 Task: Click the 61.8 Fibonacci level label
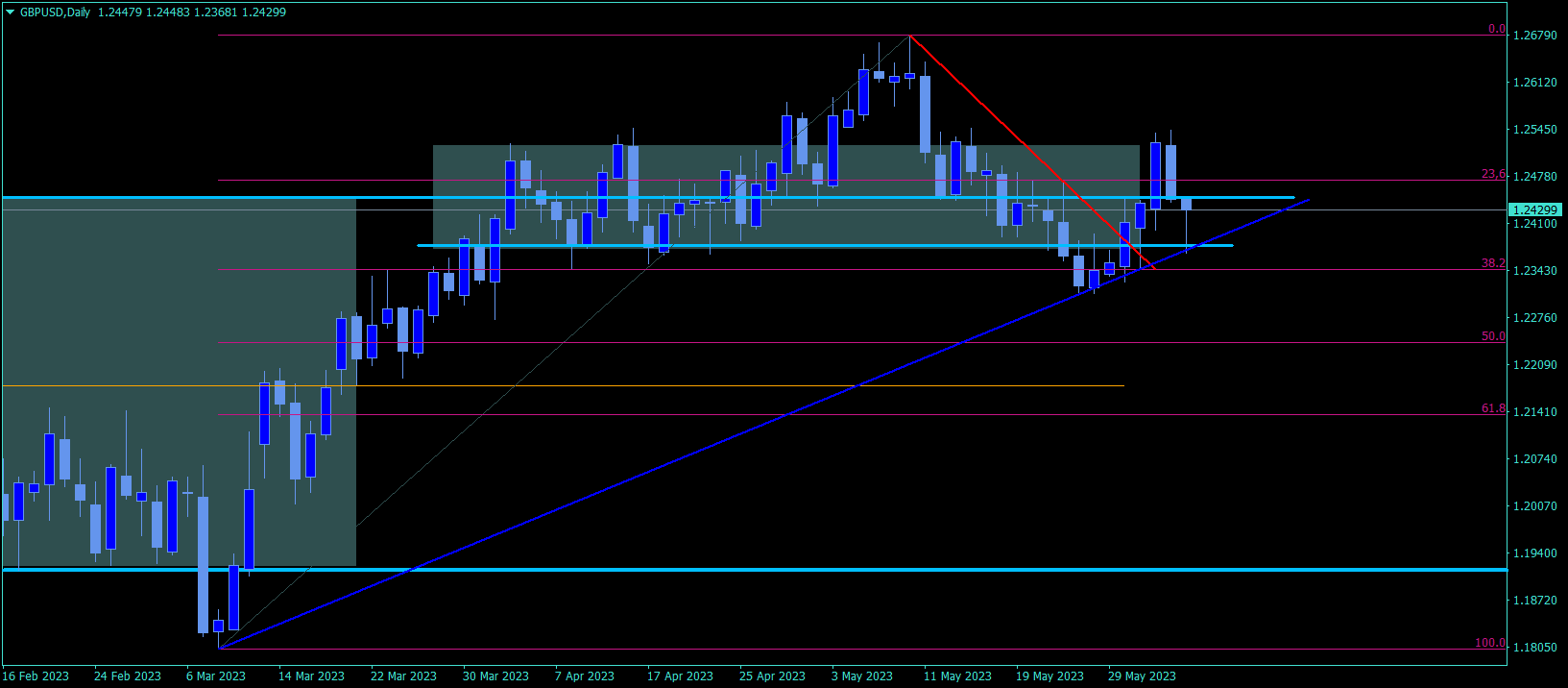1493,408
